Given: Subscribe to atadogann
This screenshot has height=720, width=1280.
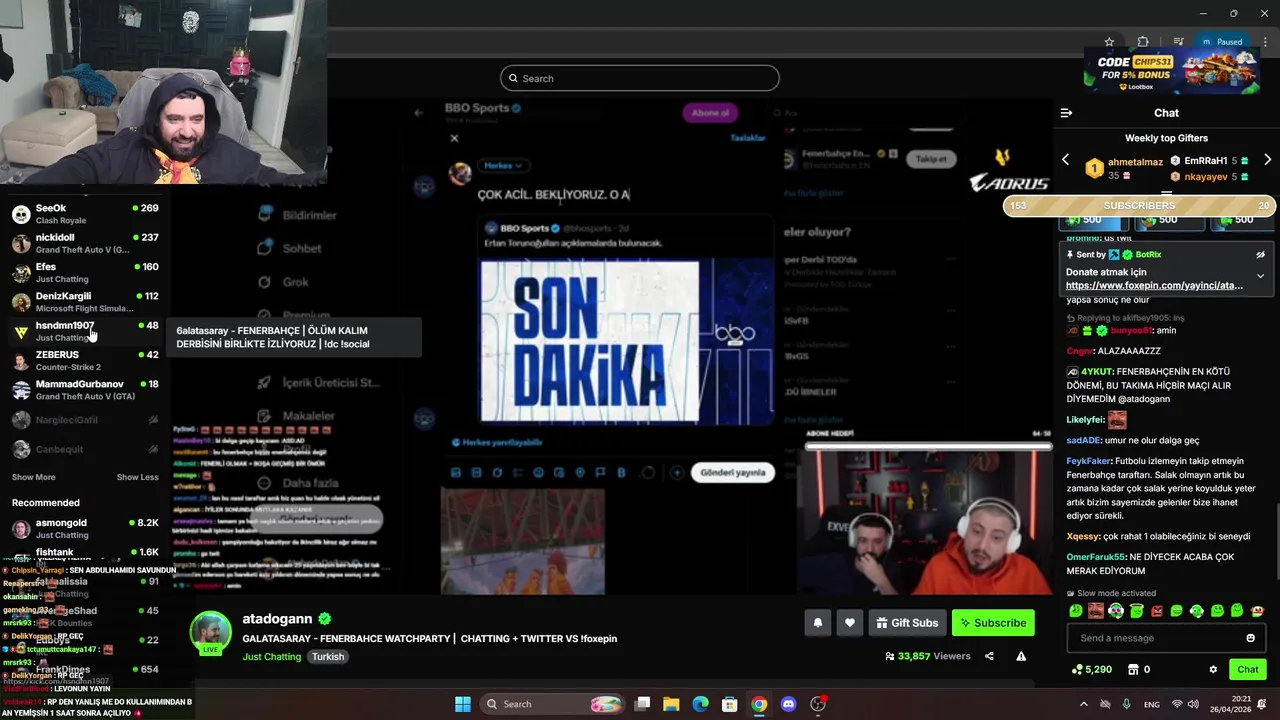Looking at the screenshot, I should point(993,623).
